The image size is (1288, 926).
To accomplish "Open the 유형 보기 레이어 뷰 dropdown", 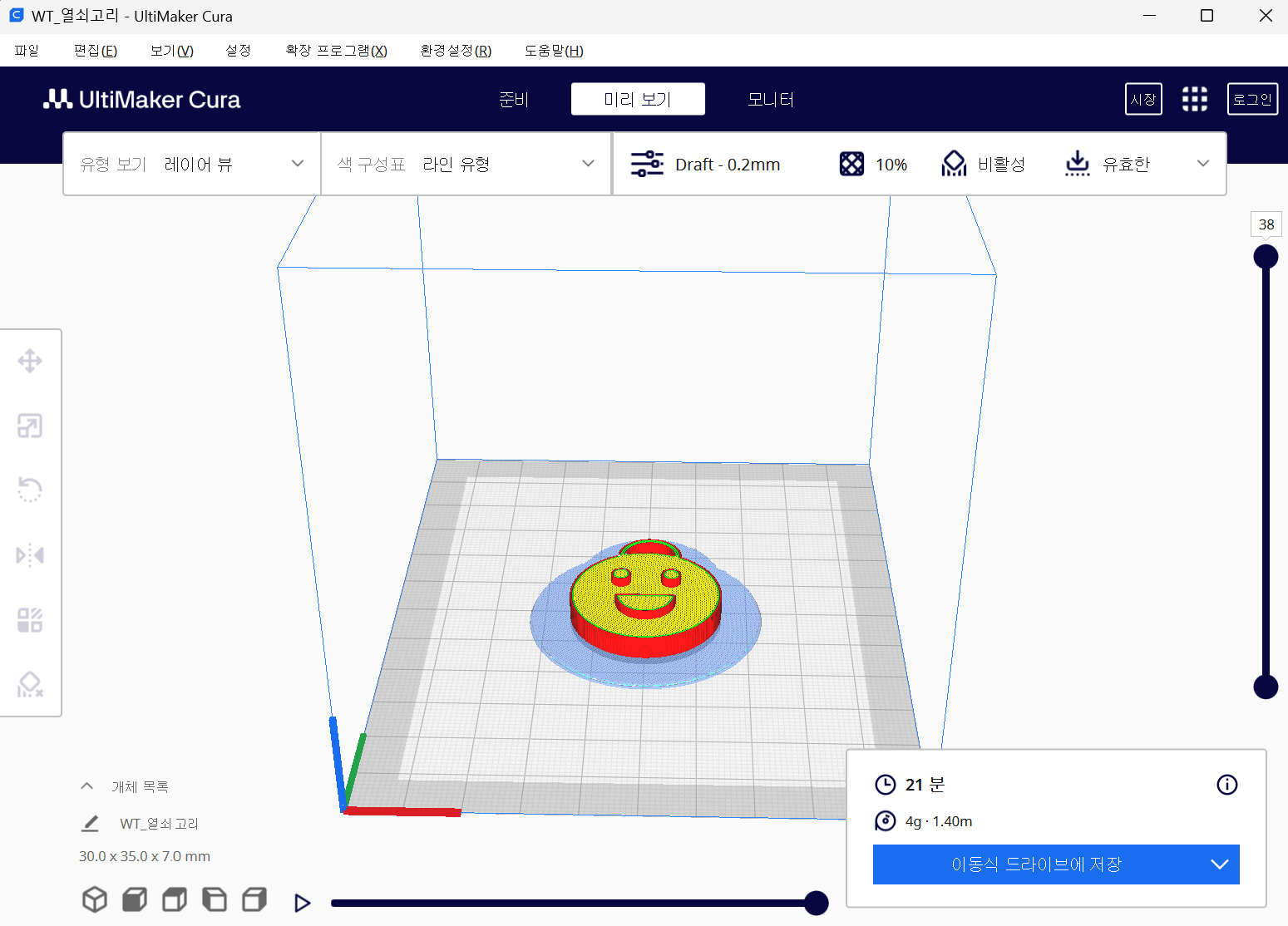I will (192, 164).
